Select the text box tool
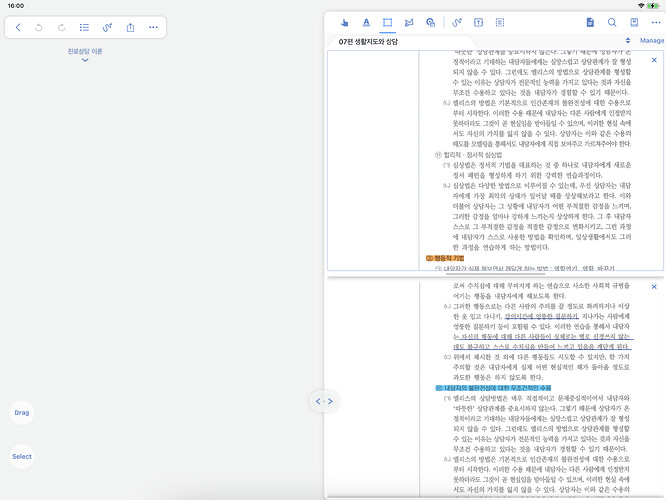 click(x=478, y=23)
